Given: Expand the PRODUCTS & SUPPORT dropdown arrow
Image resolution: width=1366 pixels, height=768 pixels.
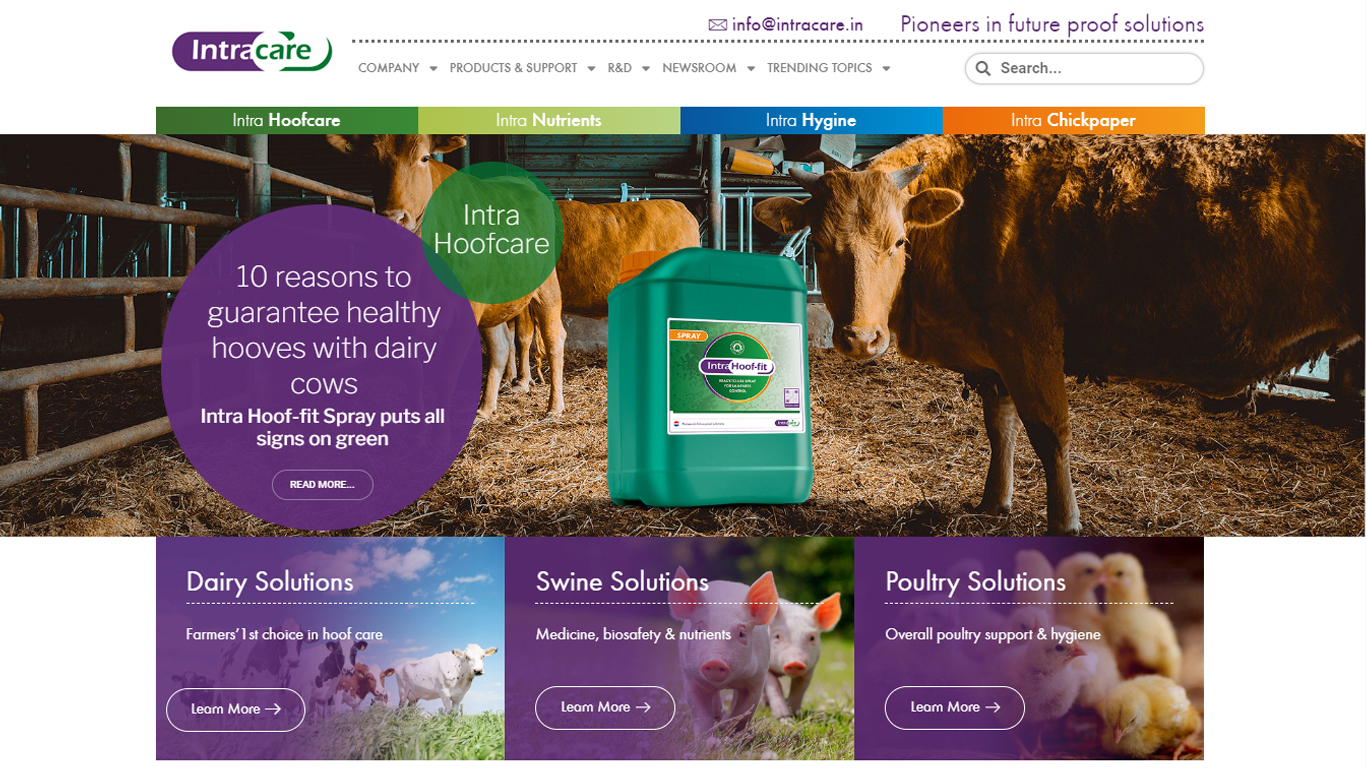Looking at the screenshot, I should click(591, 69).
